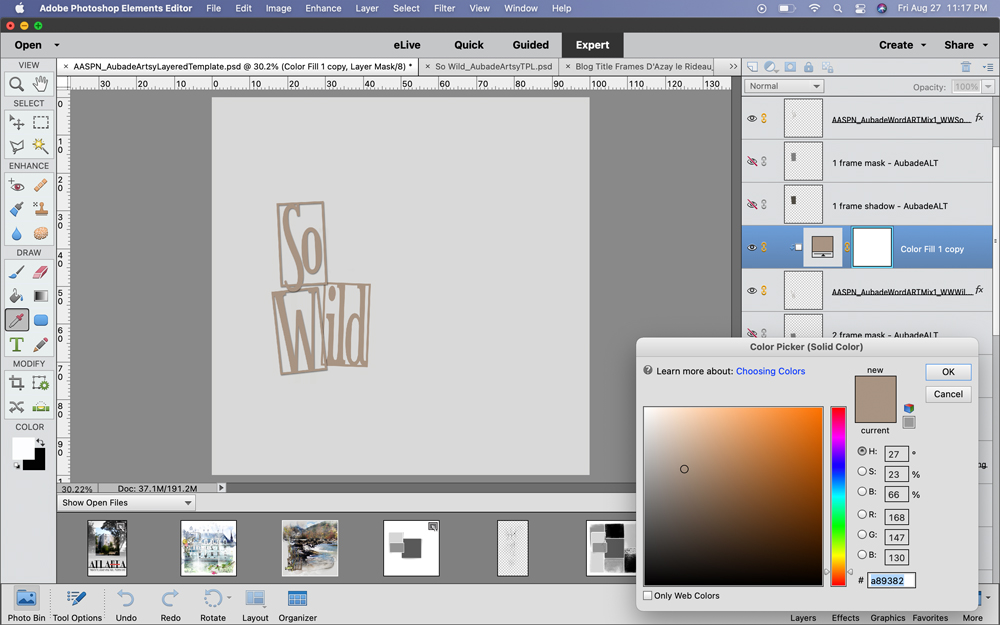Screen dimensions: 1000x625
Task: Open the Normal blend mode dropdown
Action: coord(784,86)
